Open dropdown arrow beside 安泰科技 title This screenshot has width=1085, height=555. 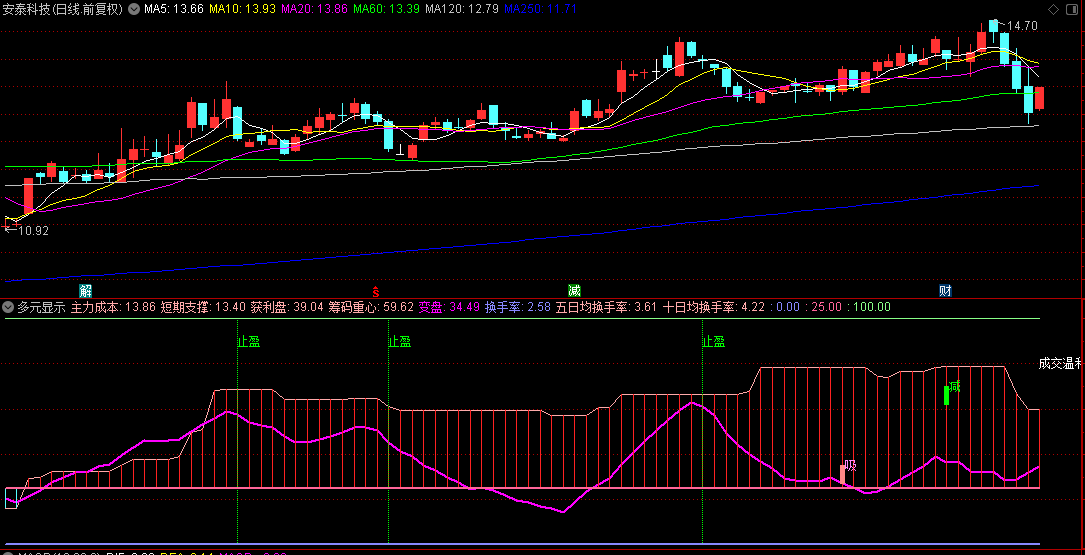point(134,9)
